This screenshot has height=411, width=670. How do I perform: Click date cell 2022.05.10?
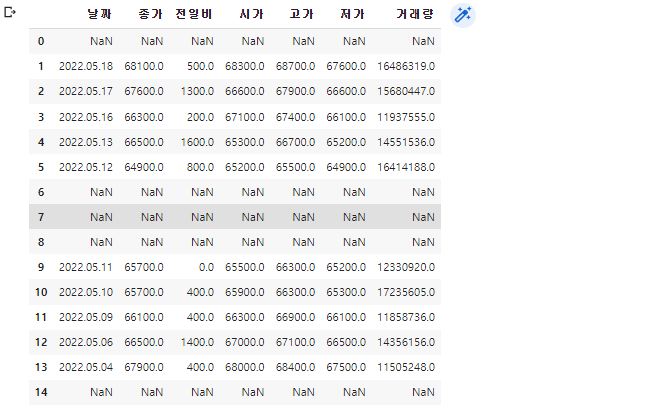coord(86,292)
